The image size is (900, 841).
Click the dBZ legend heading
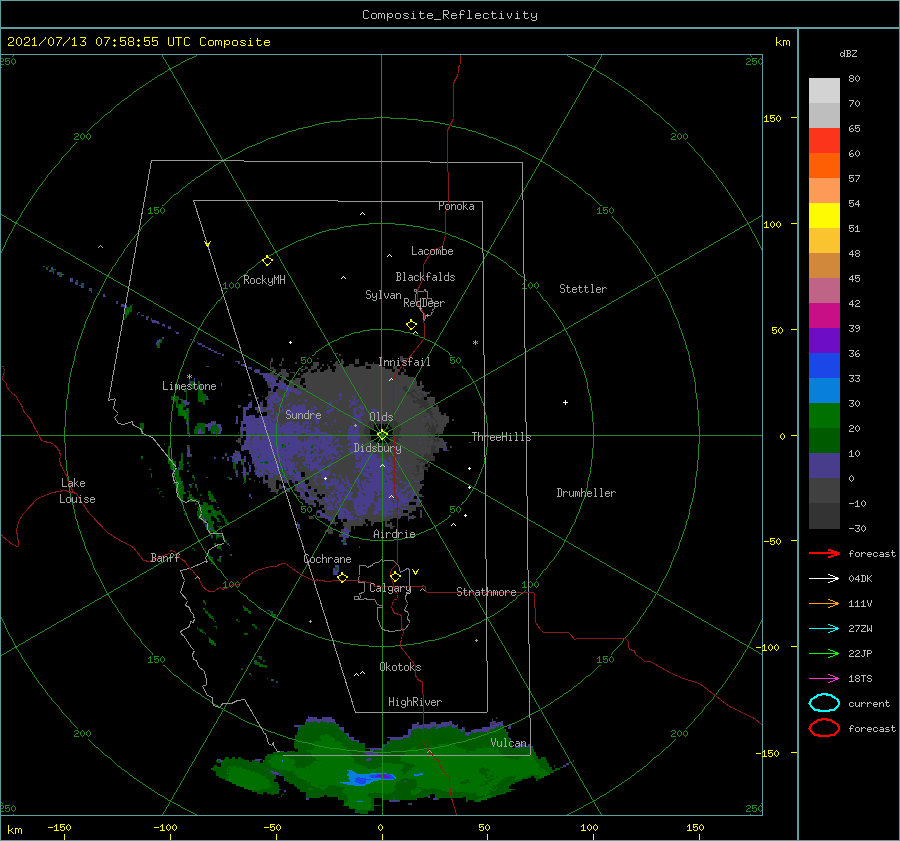point(848,53)
